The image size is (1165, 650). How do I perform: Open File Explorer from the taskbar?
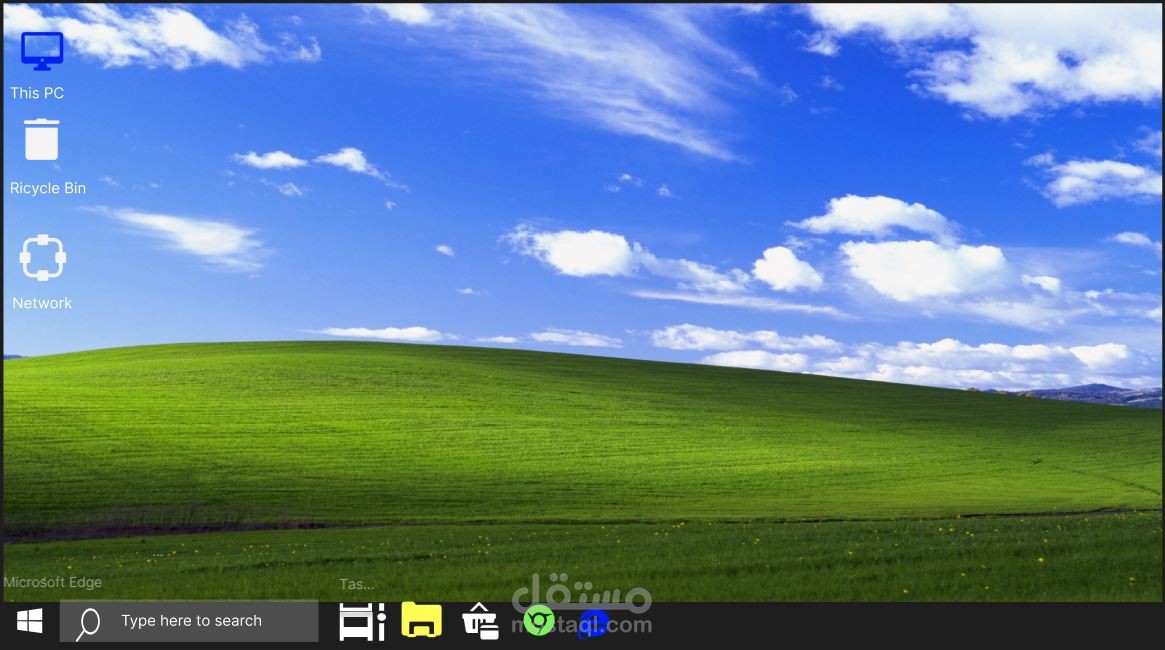[421, 620]
